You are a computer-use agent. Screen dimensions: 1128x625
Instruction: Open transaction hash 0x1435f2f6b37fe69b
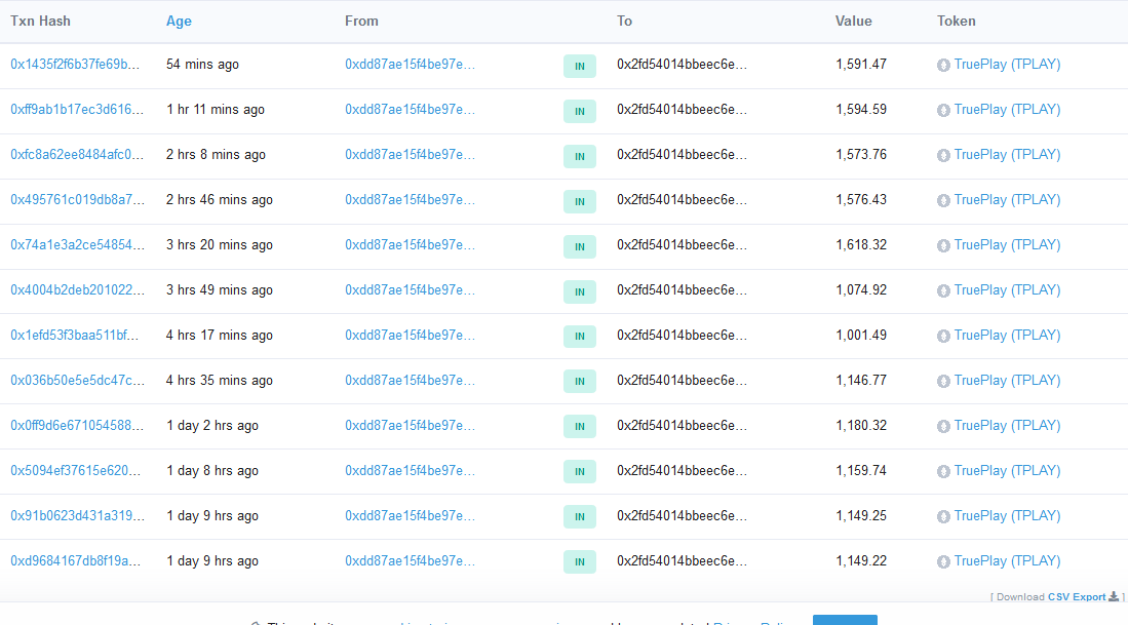75,64
